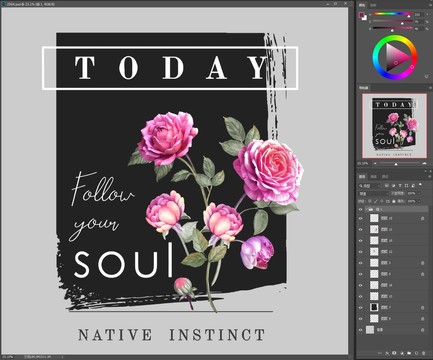Open the layer filter kind dropdown

(x=369, y=185)
